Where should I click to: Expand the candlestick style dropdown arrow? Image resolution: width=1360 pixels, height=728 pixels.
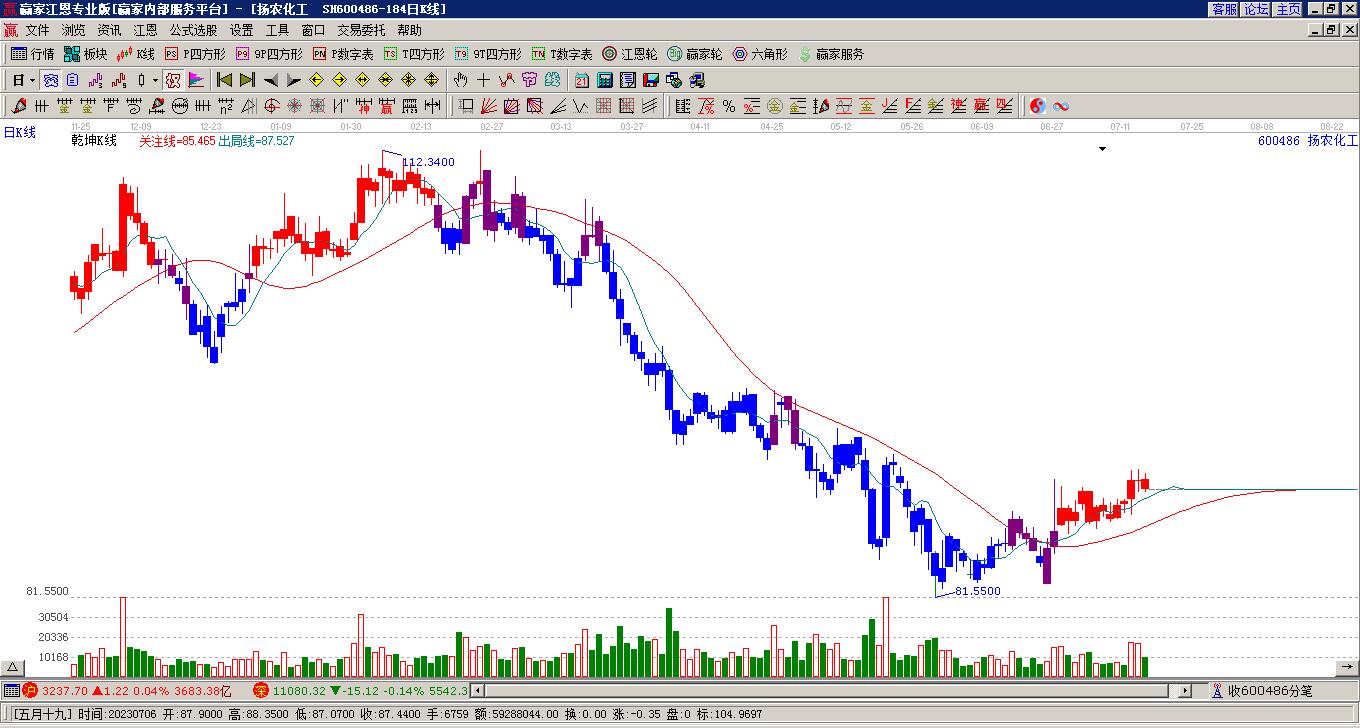pyautogui.click(x=155, y=80)
